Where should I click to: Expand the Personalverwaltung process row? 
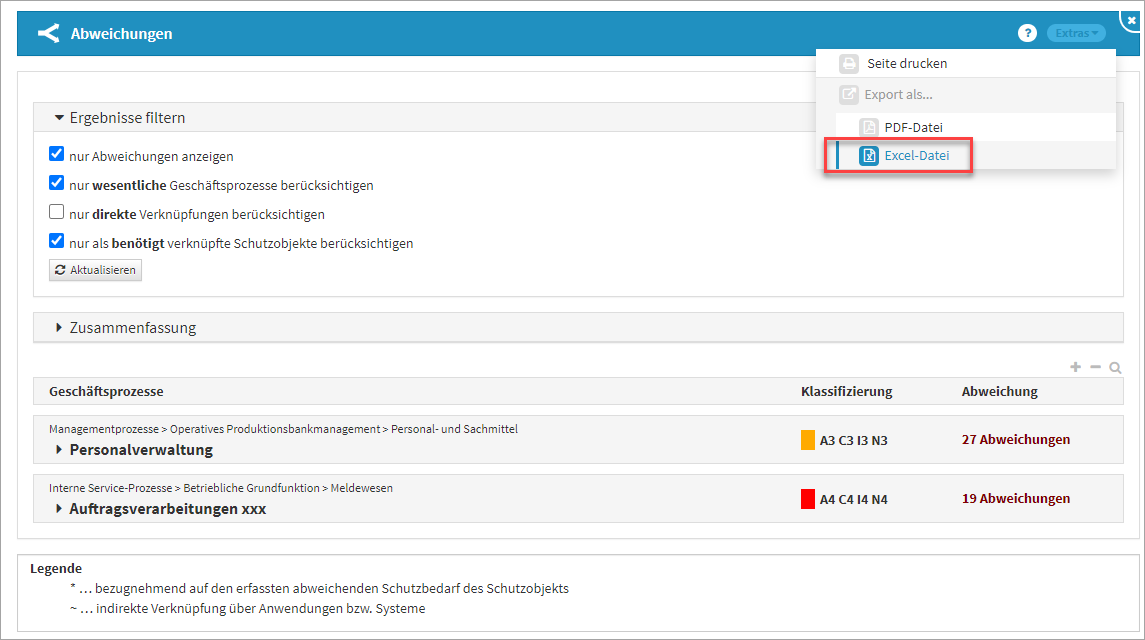(x=59, y=450)
